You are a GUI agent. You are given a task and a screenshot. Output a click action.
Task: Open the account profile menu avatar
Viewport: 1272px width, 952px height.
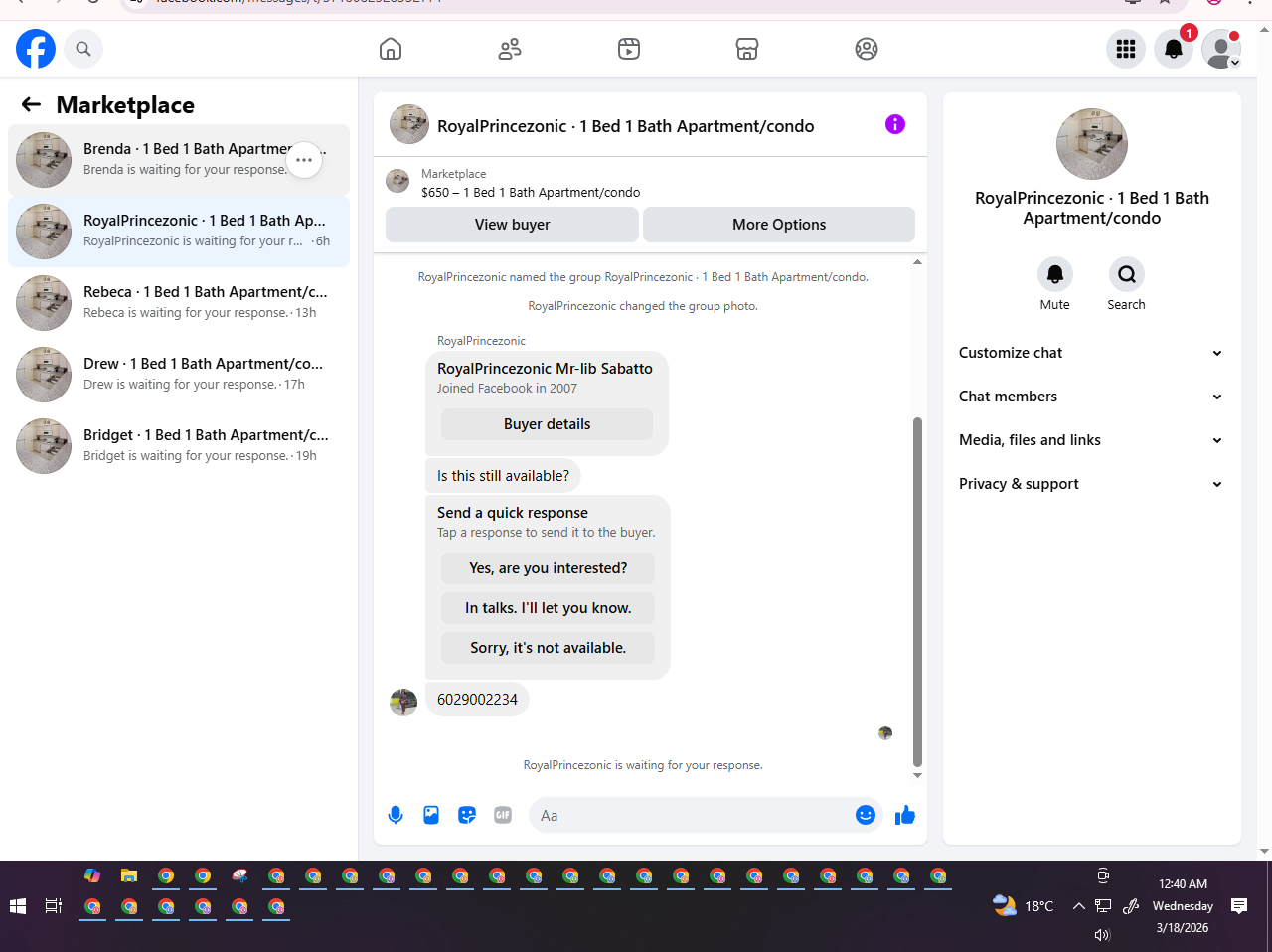[x=1221, y=49]
